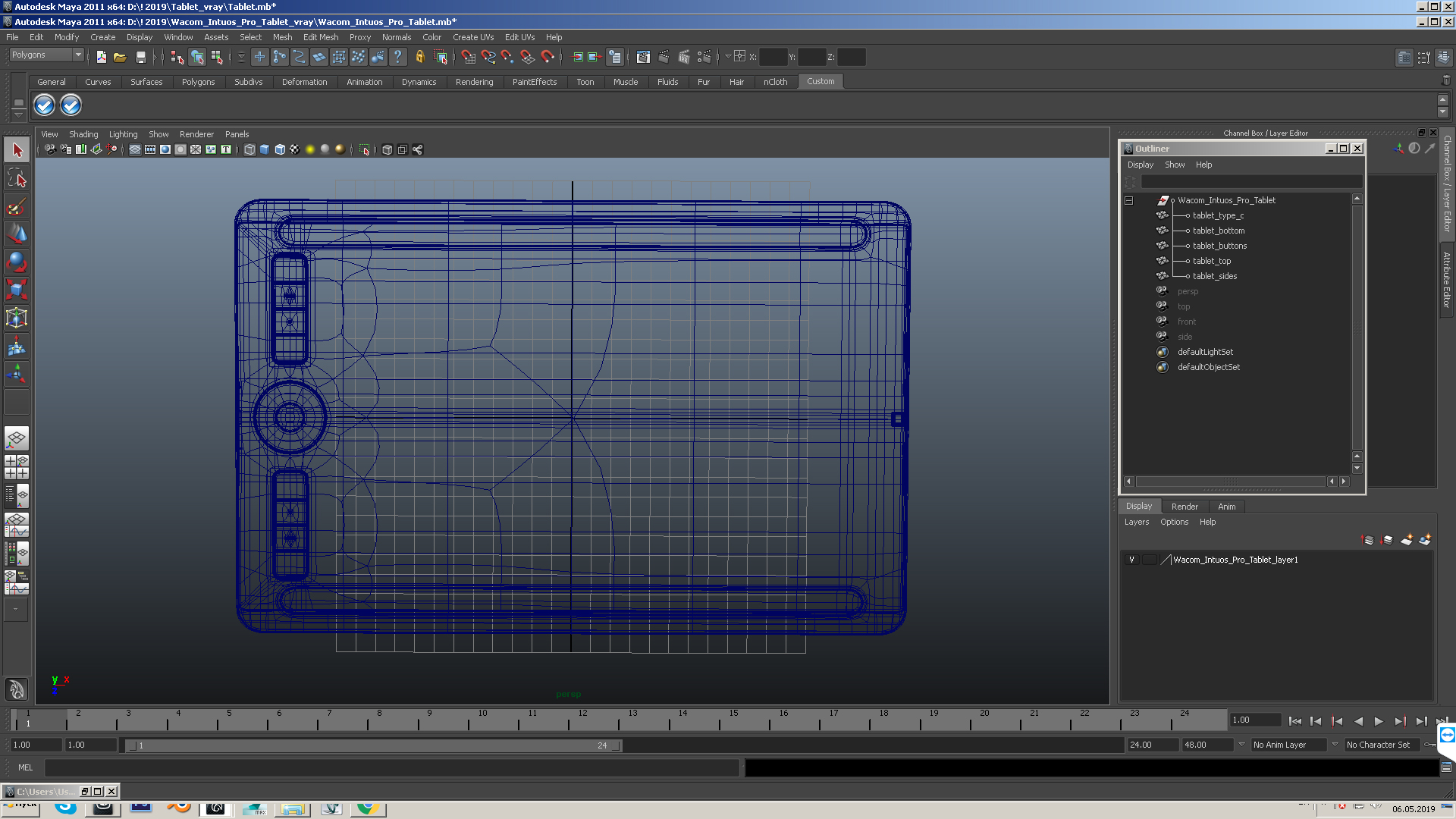The image size is (1456, 819).
Task: Switch to the Rendering shelf tab
Action: 474,82
